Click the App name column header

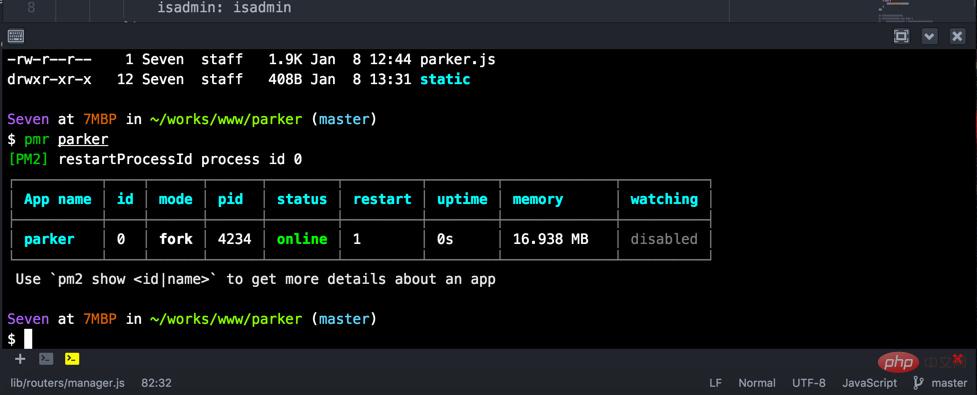pos(57,199)
